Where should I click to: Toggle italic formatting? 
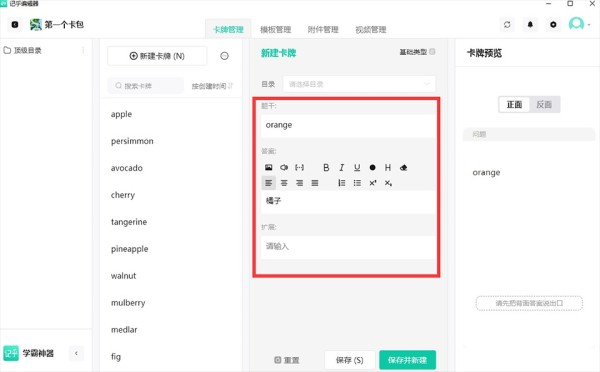point(341,168)
